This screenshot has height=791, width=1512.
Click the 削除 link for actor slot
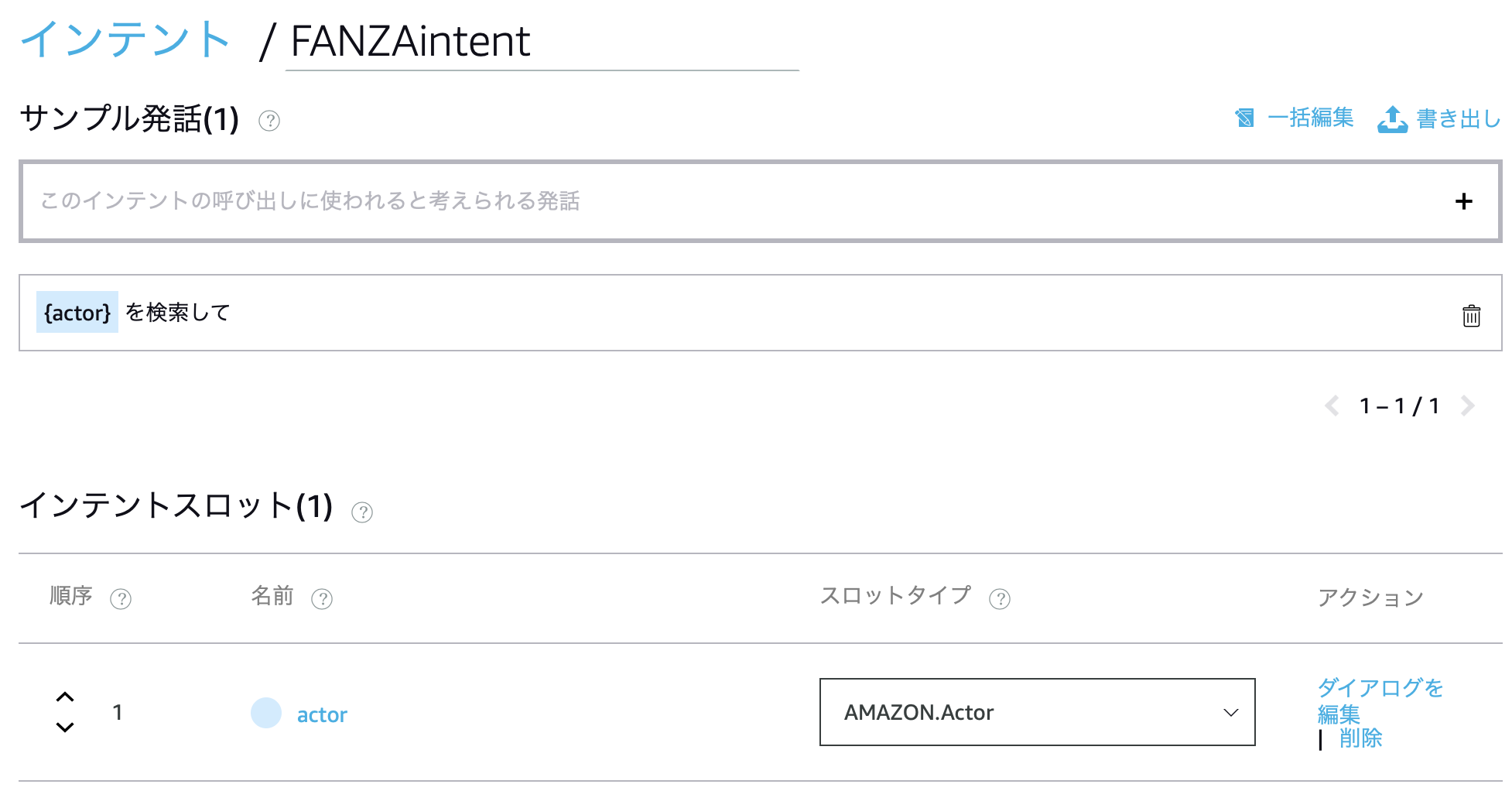pos(1360,738)
